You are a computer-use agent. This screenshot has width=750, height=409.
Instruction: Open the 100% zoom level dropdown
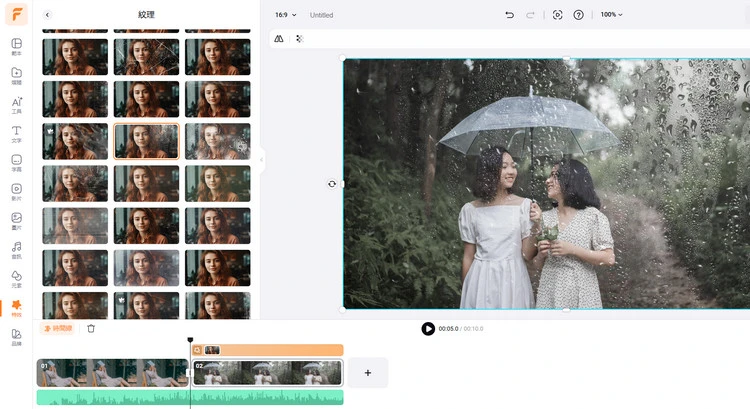611,15
